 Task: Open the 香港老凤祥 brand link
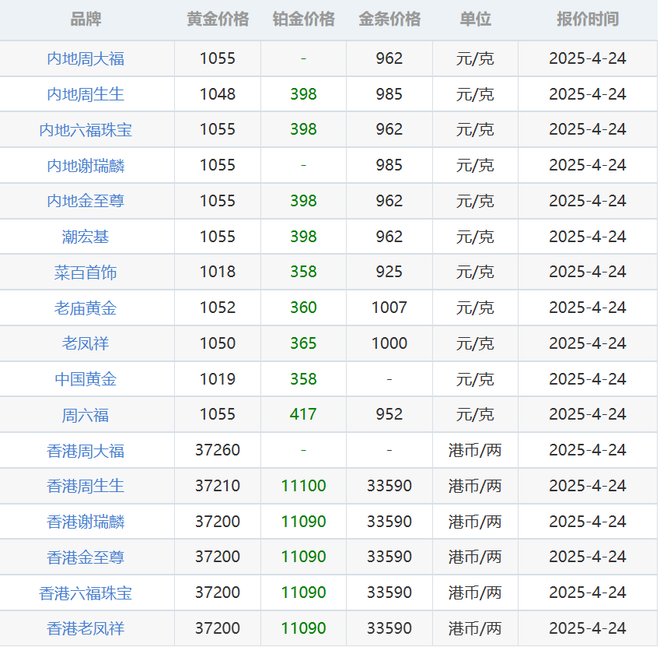tap(85, 628)
